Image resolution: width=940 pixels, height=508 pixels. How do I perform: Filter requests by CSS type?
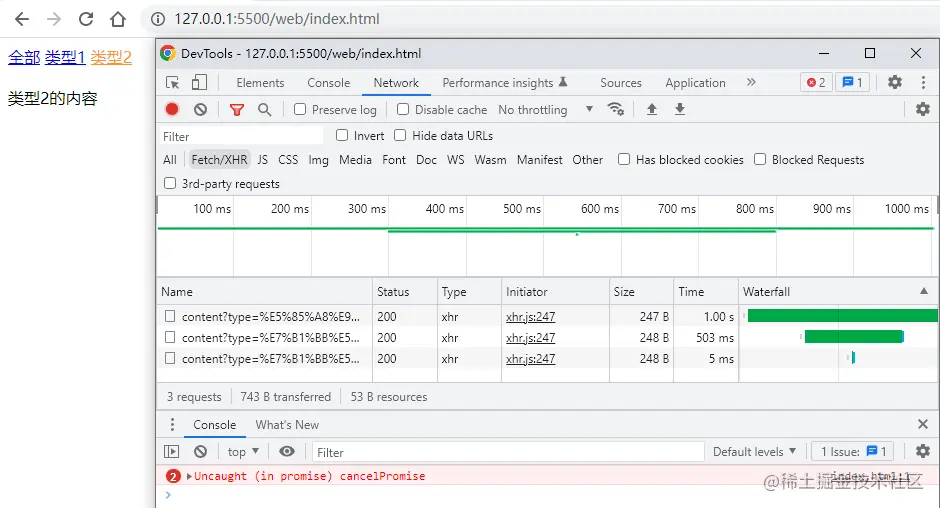point(288,160)
